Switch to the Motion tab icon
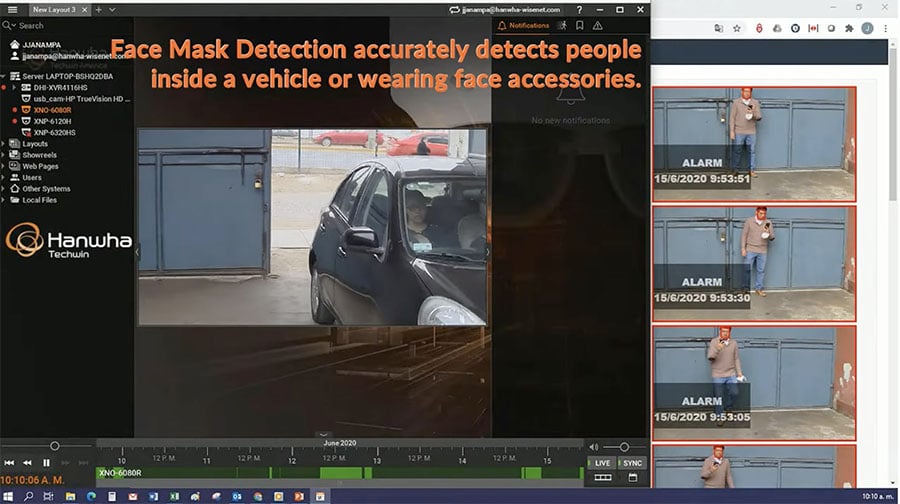Image resolution: width=900 pixels, height=504 pixels. click(x=563, y=25)
